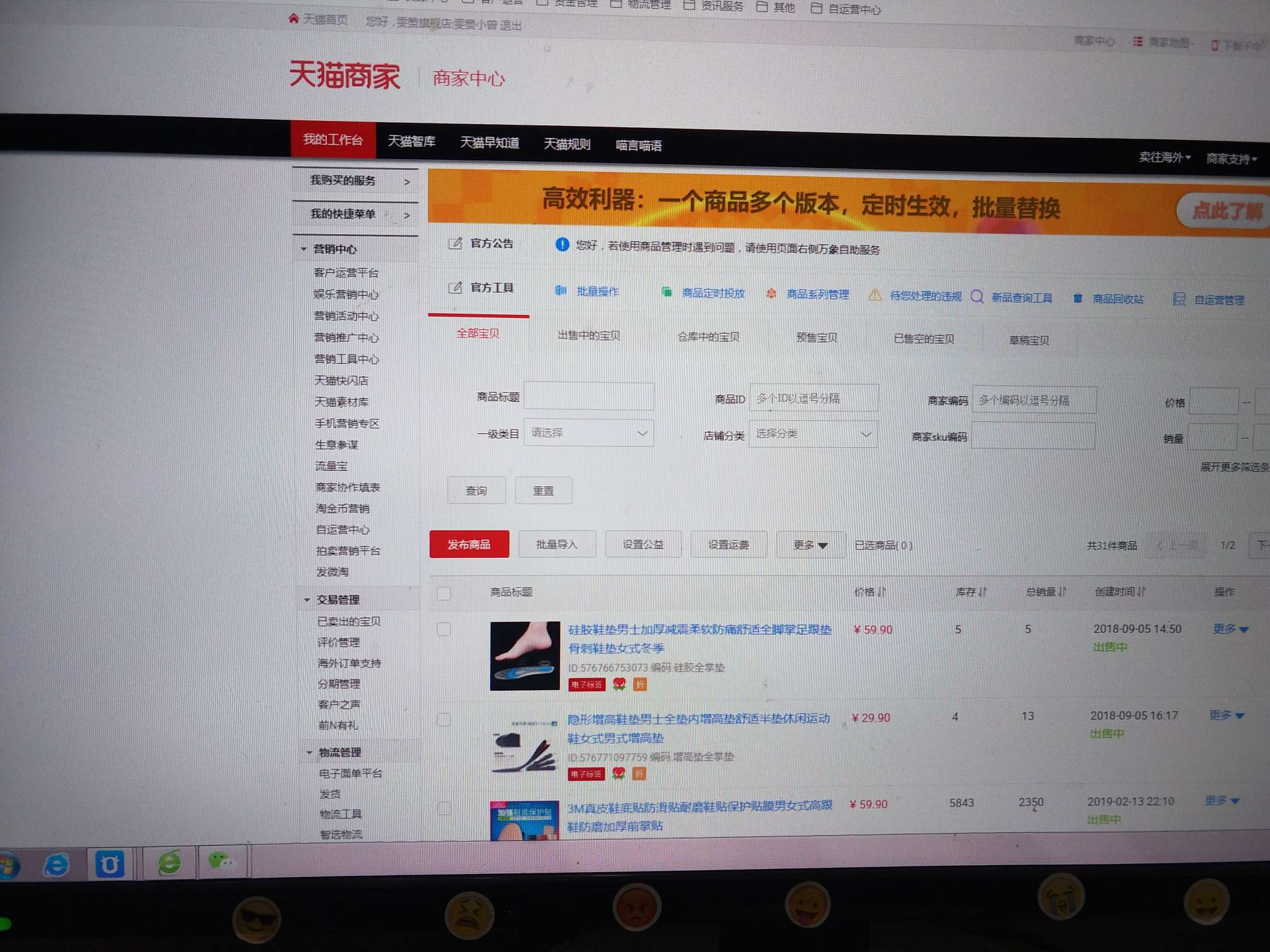Click the 设置运费 button

tap(728, 545)
